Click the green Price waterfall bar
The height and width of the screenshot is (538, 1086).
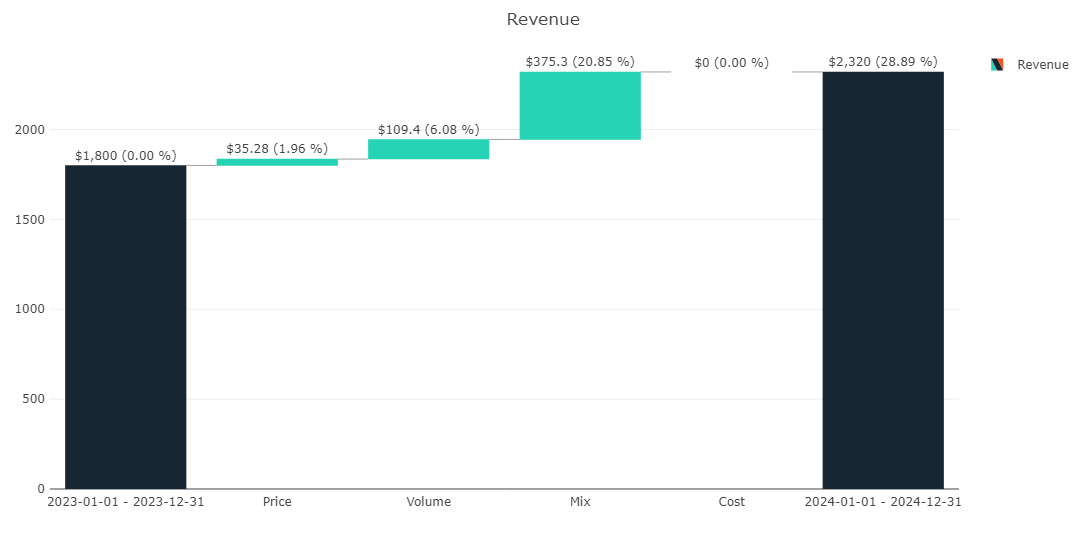pos(277,162)
